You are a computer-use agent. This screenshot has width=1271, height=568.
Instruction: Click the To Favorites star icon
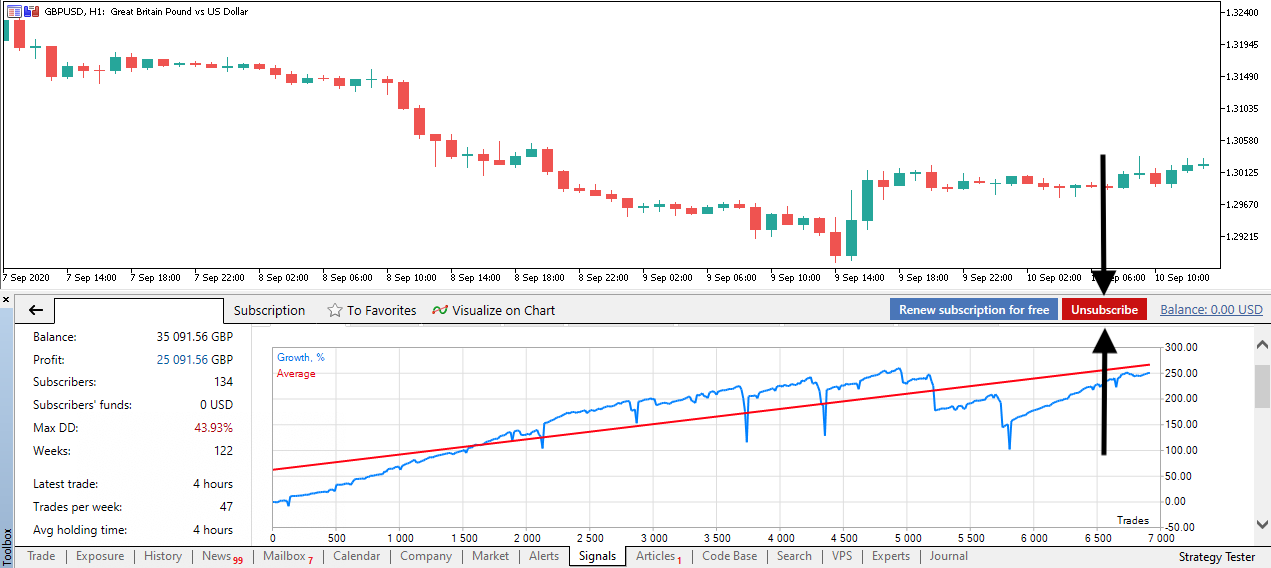(x=335, y=310)
